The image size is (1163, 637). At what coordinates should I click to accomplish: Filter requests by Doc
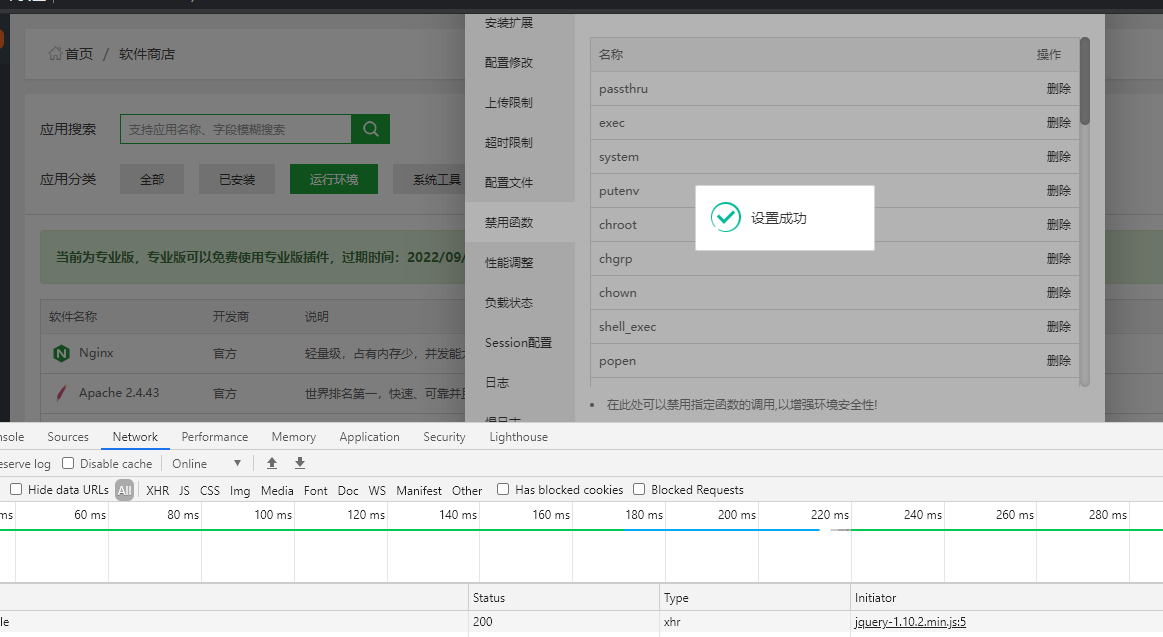coord(348,490)
